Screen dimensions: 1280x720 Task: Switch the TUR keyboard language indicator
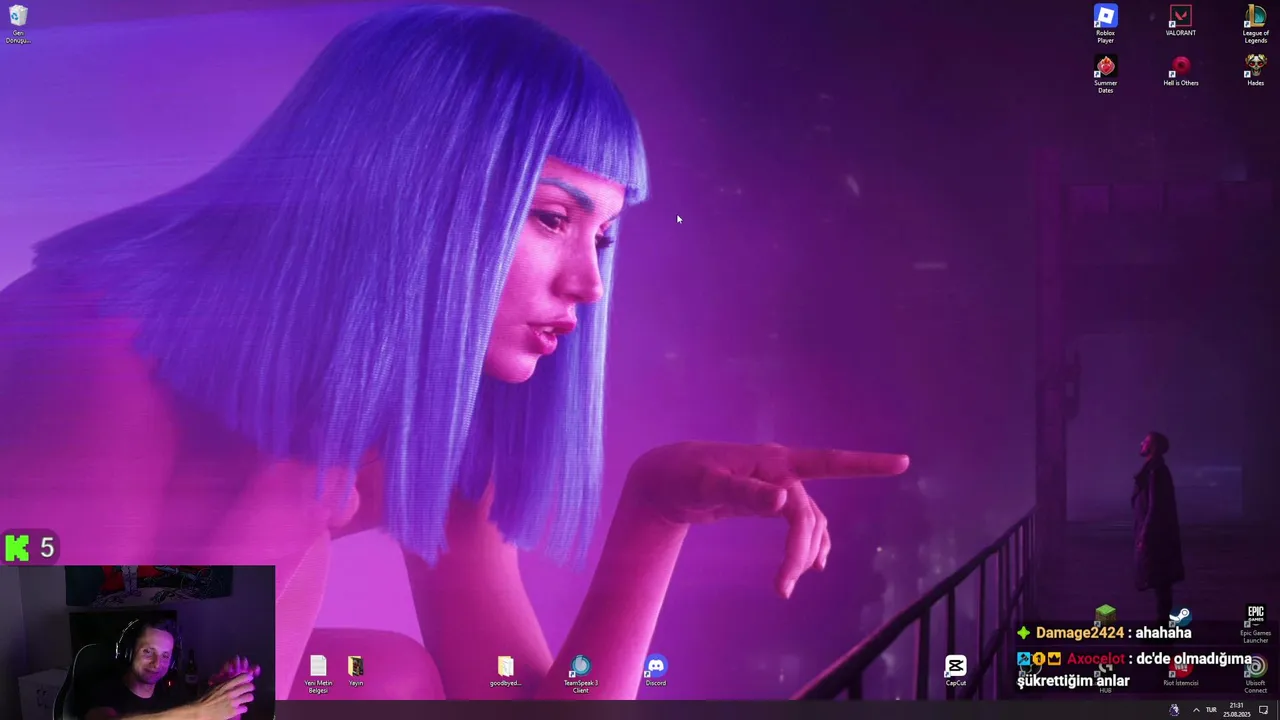[1211, 710]
